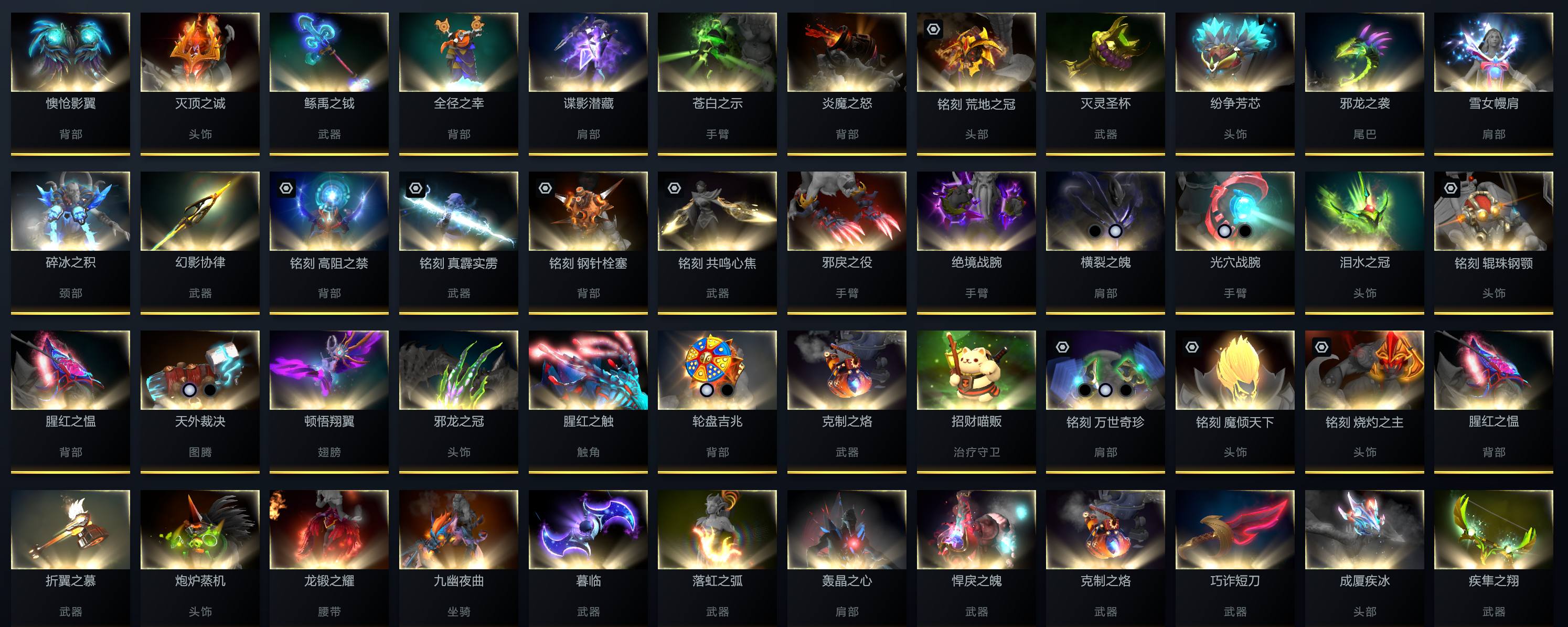This screenshot has width=1568, height=627.
Task: Select the 碎冰之积 neck item card
Action: (71, 243)
